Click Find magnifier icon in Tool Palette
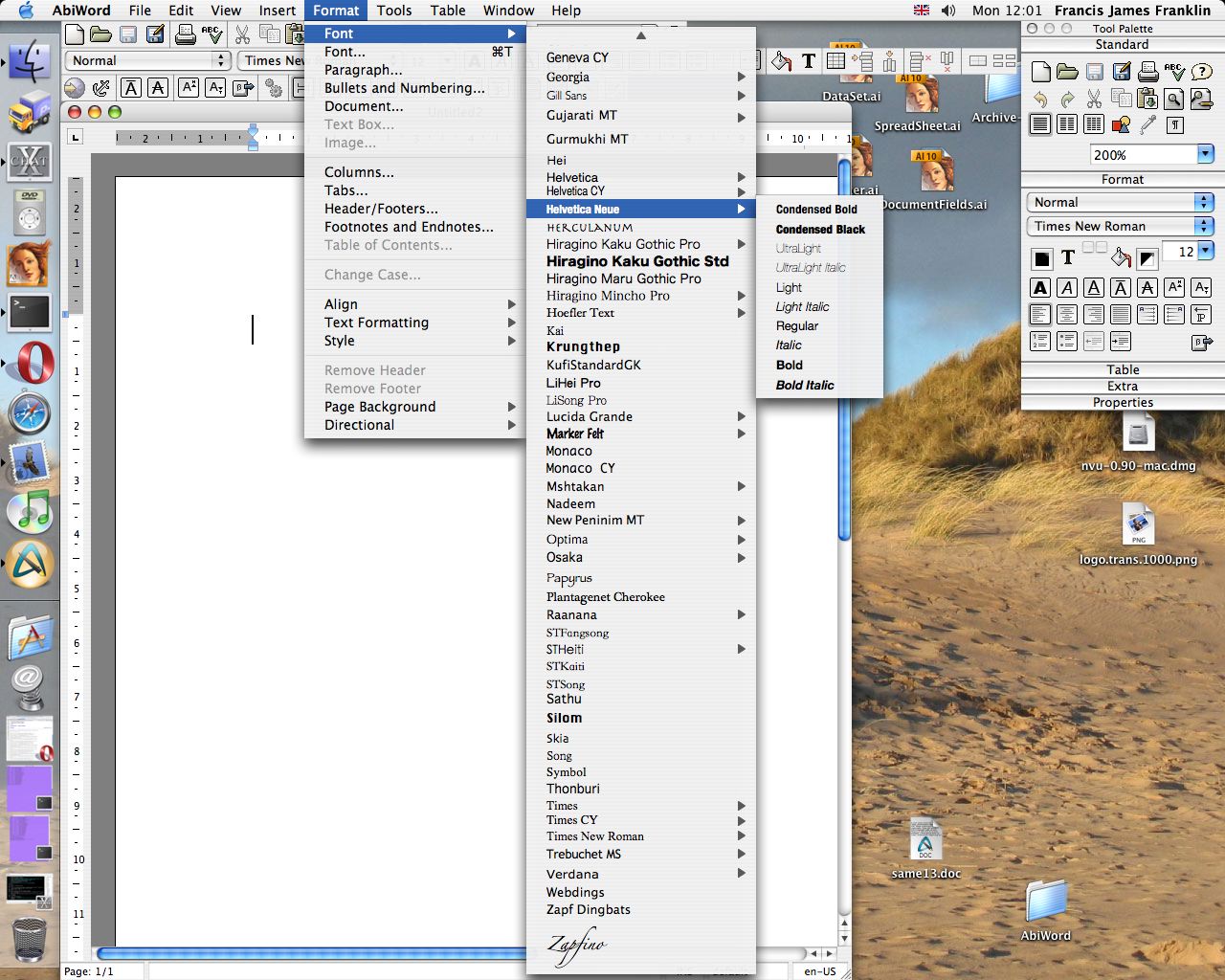This screenshot has height=980, width=1225. coord(1173,99)
